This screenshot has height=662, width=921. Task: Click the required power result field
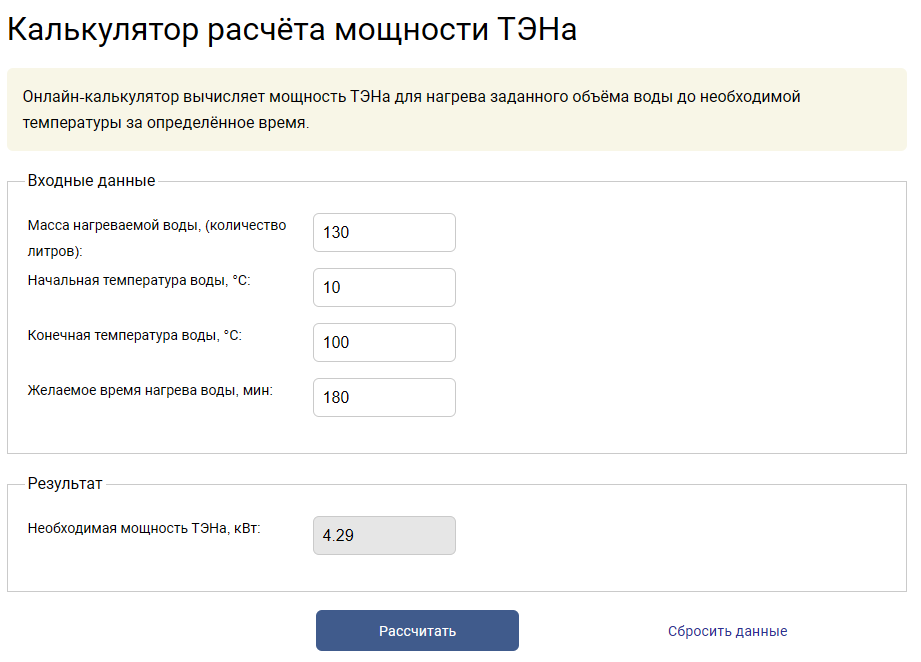pos(384,535)
